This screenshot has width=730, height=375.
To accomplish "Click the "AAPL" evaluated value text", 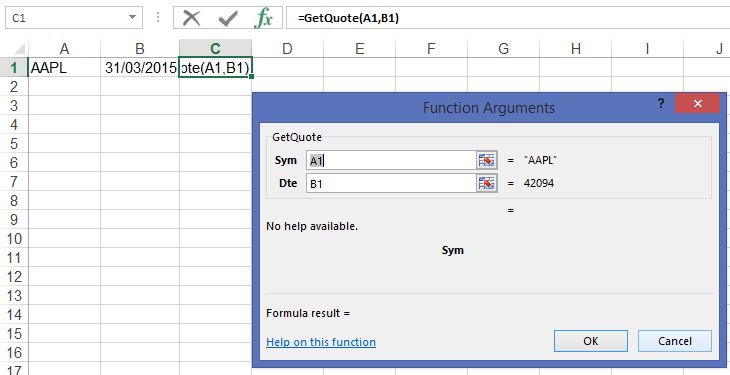I will [x=541, y=160].
